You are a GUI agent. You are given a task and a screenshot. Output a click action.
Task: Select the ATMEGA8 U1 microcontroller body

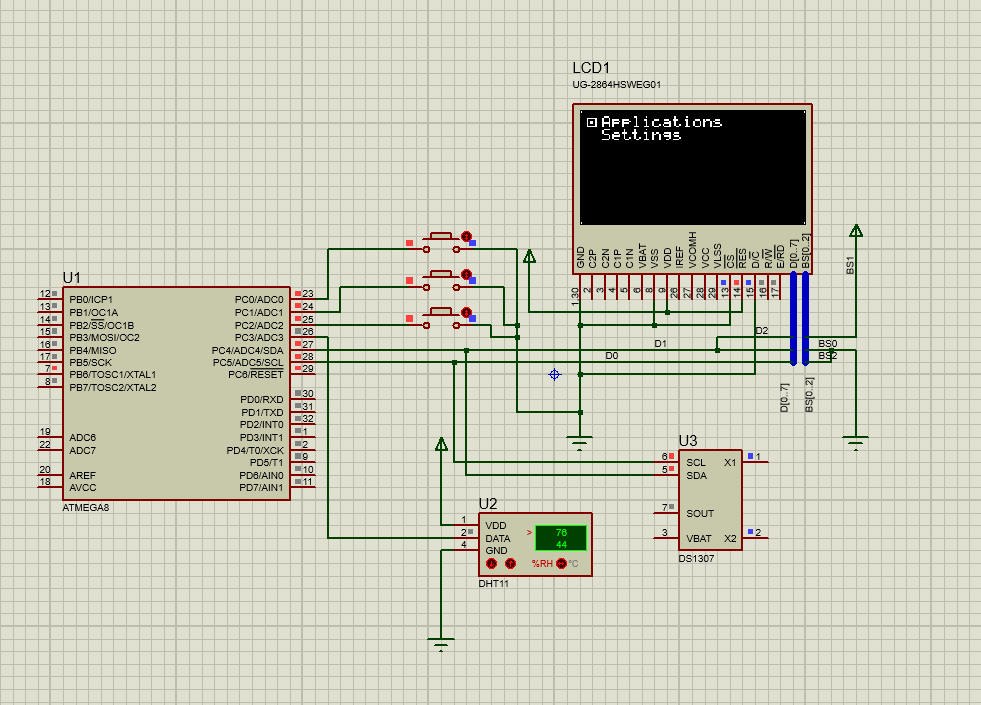point(176,393)
